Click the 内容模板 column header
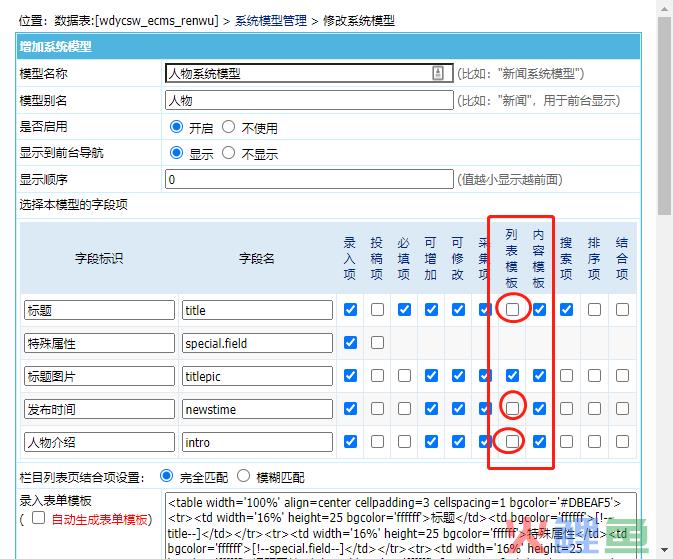 coord(538,258)
